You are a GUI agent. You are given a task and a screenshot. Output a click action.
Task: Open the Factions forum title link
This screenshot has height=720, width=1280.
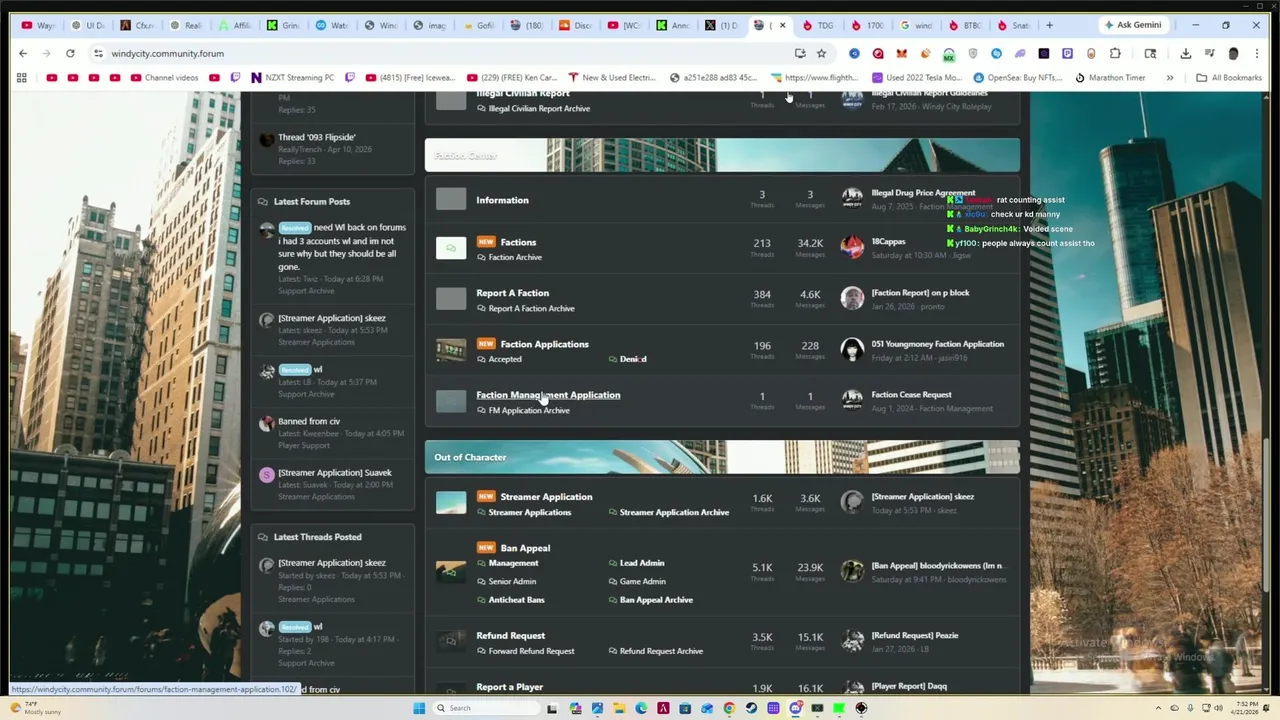coord(518,242)
